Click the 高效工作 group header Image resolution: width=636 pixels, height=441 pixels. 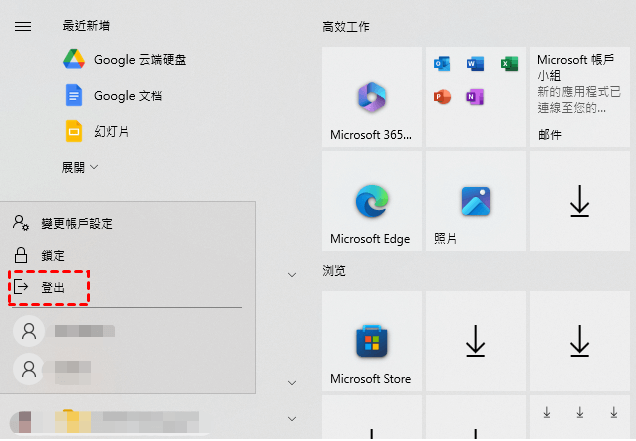point(346,27)
